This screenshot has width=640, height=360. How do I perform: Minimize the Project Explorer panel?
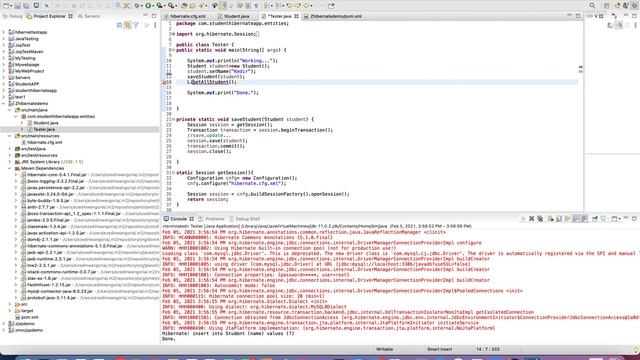coord(145,16)
